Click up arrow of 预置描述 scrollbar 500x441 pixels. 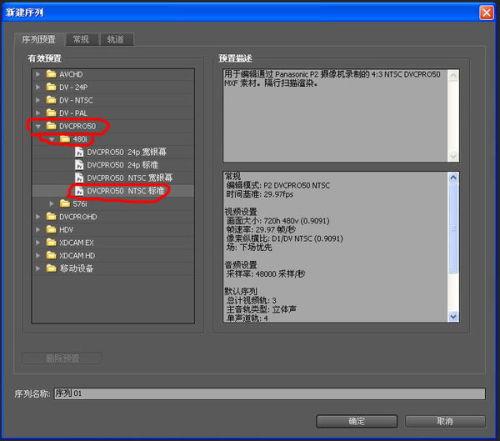point(453,76)
